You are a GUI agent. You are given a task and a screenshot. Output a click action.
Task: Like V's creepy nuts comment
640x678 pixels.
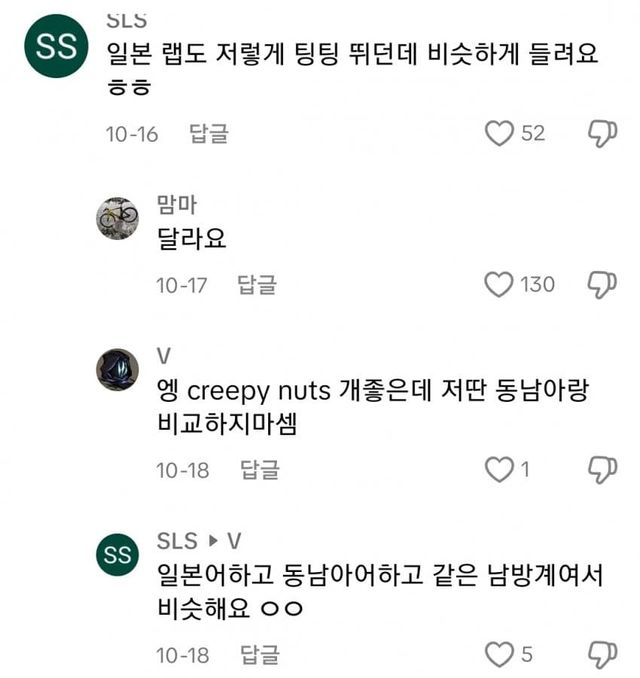click(499, 469)
